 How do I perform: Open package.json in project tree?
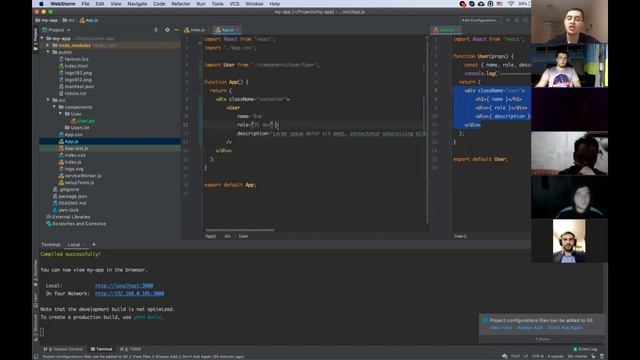(x=69, y=196)
